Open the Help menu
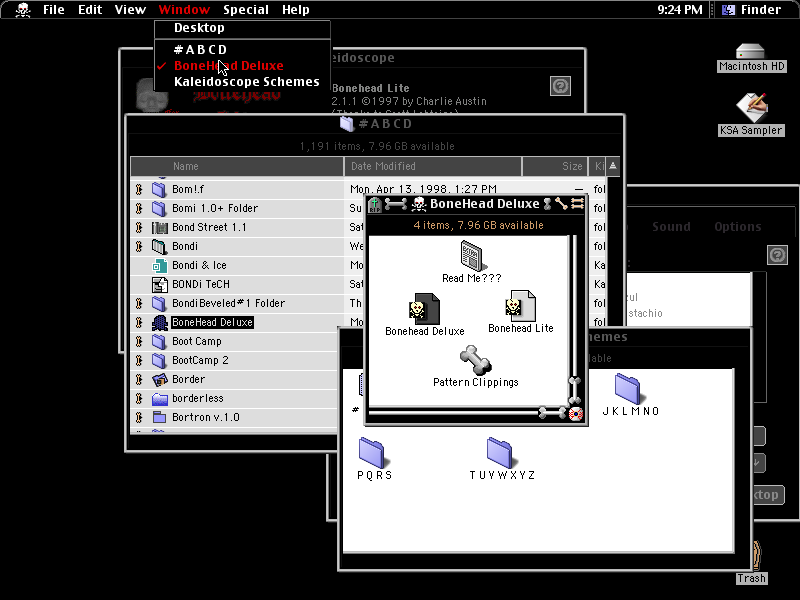 click(296, 10)
